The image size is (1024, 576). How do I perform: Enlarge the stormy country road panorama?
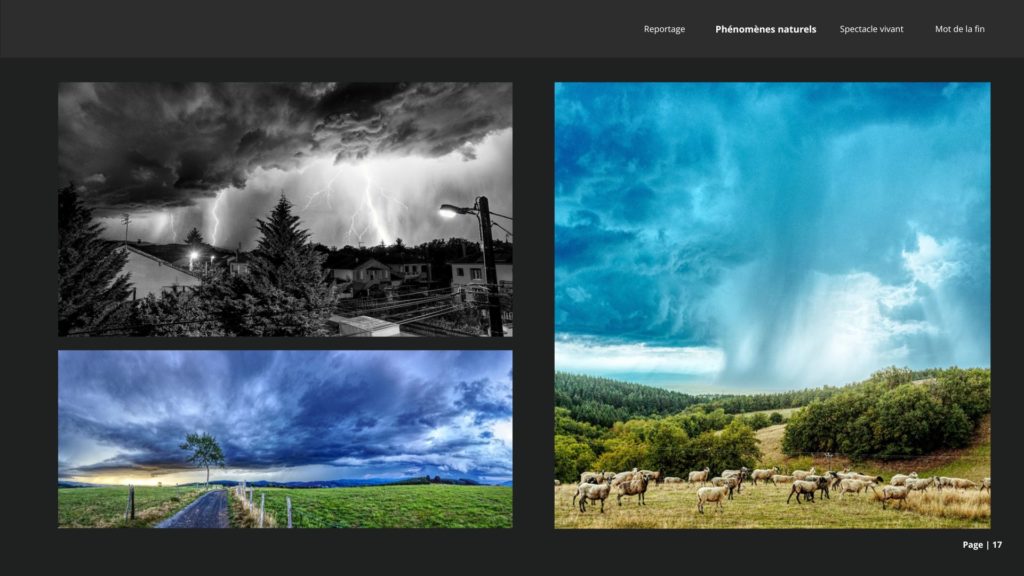285,438
